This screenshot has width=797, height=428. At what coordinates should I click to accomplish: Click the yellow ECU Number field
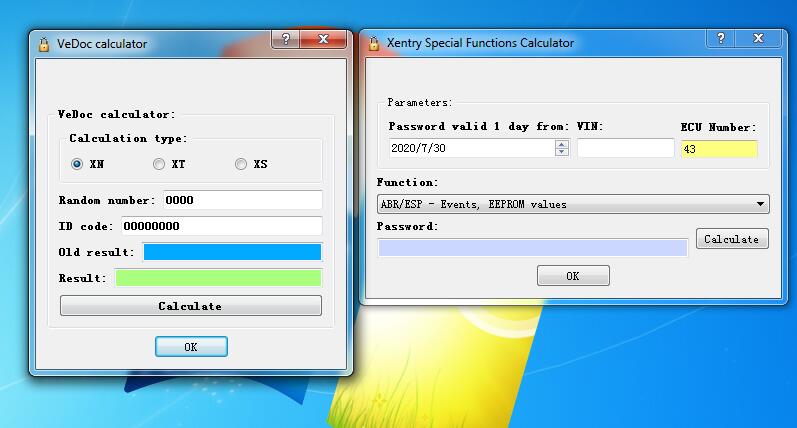click(x=719, y=149)
